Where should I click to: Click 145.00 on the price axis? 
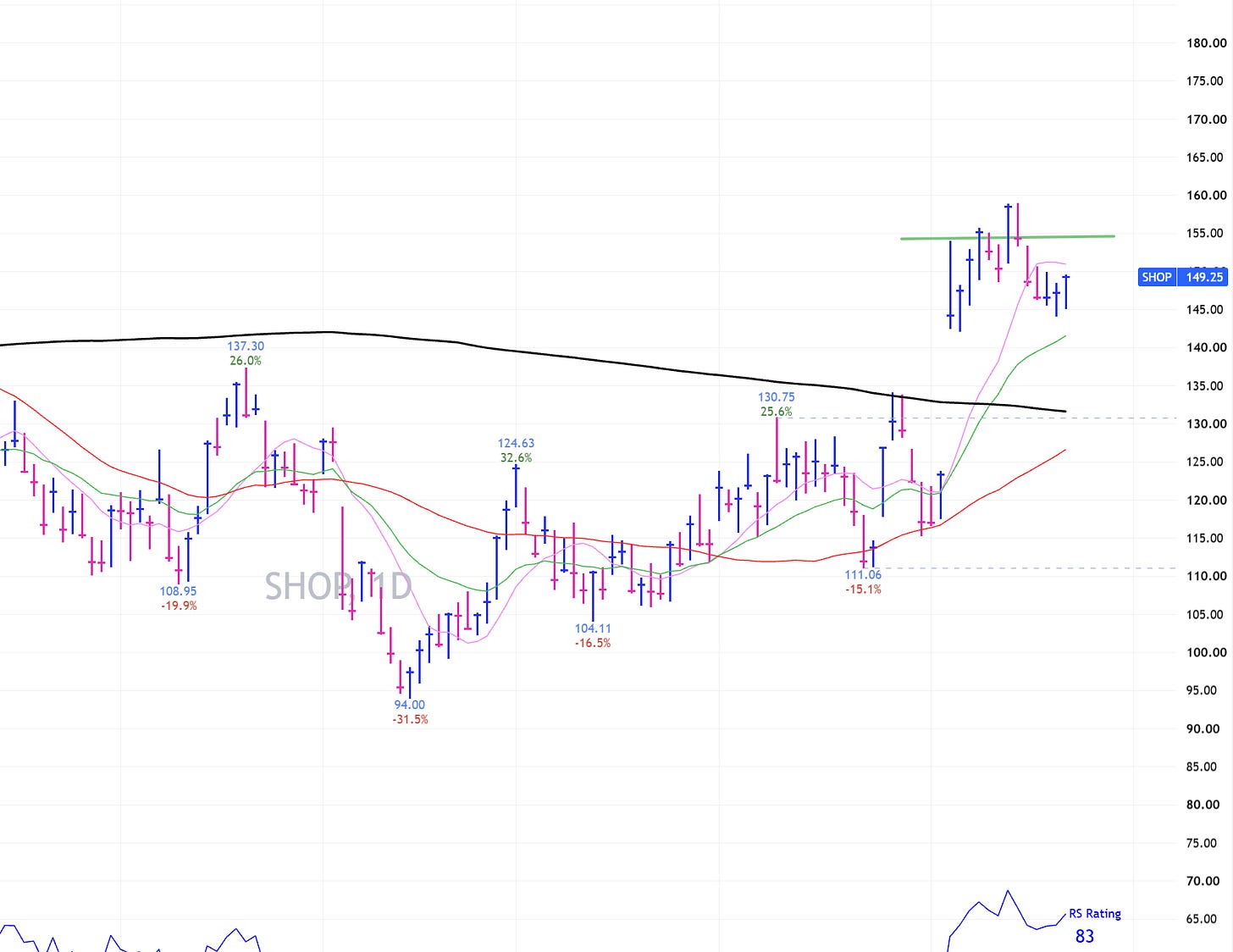(x=1206, y=309)
